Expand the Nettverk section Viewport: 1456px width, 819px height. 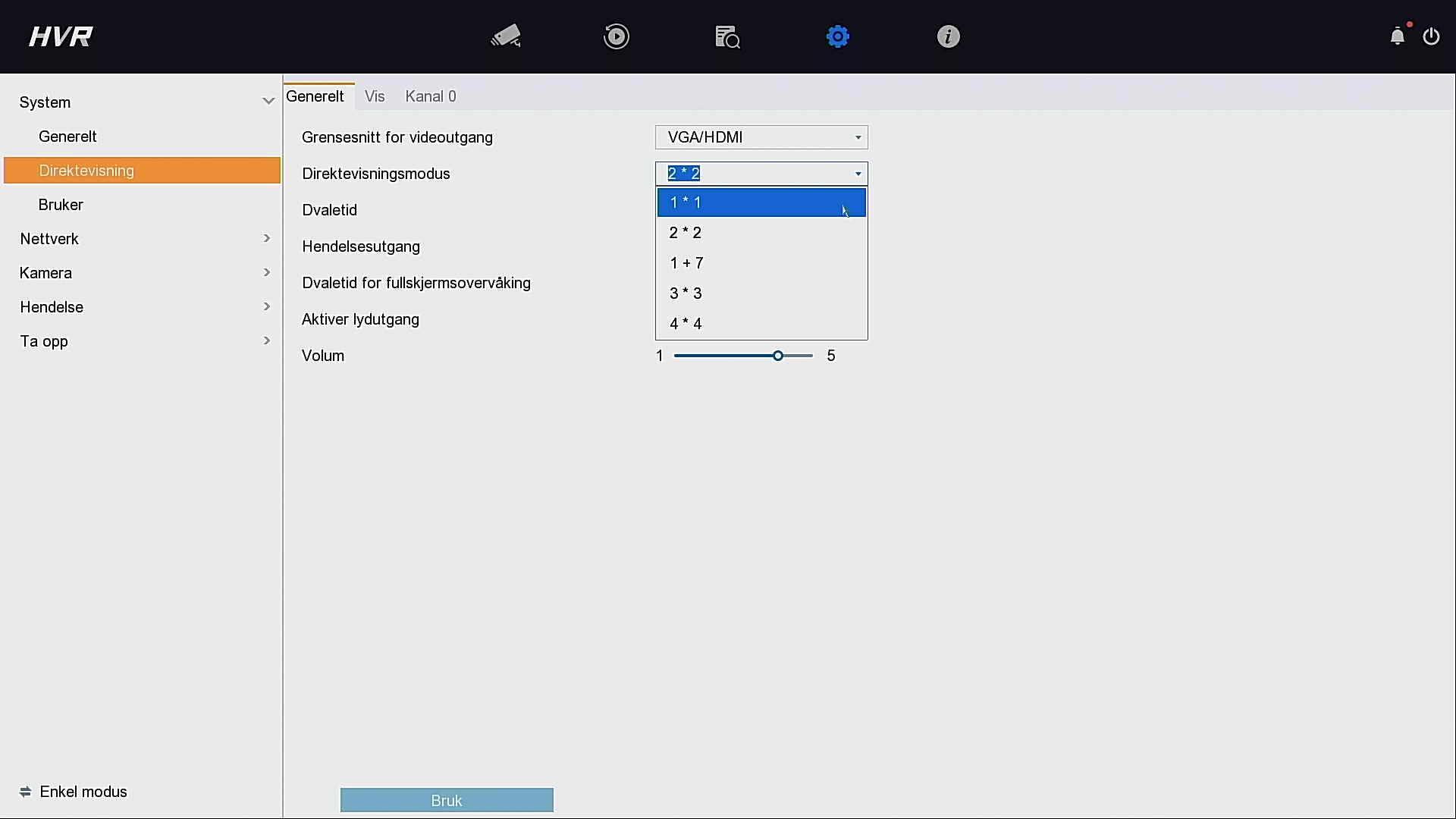pos(144,239)
